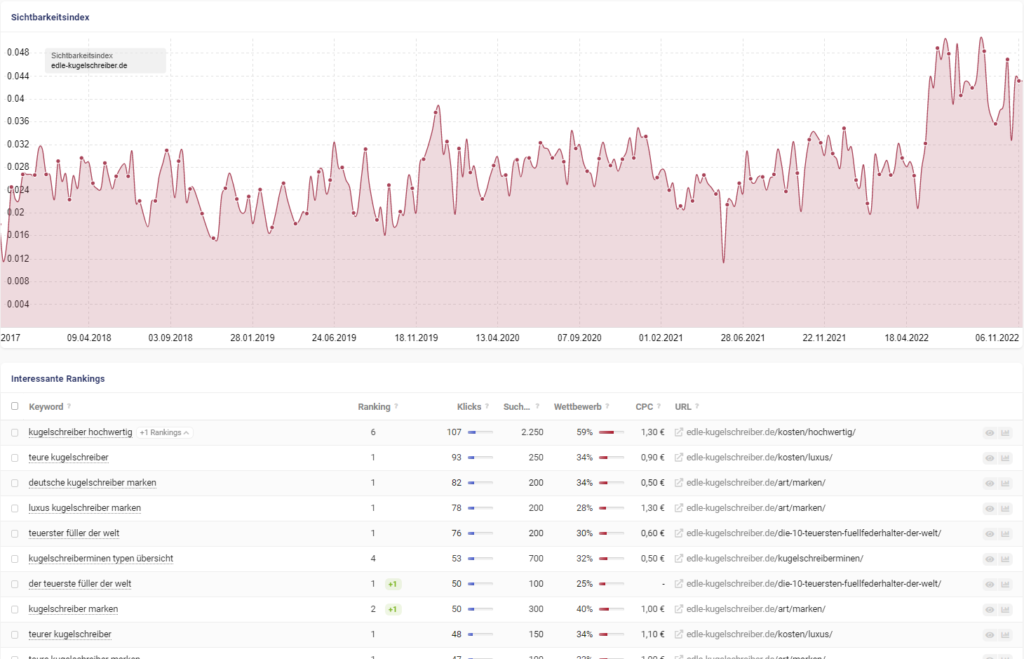Click help icon next to Keyword header
Viewport: 1024px width, 659px height.
(x=69, y=406)
